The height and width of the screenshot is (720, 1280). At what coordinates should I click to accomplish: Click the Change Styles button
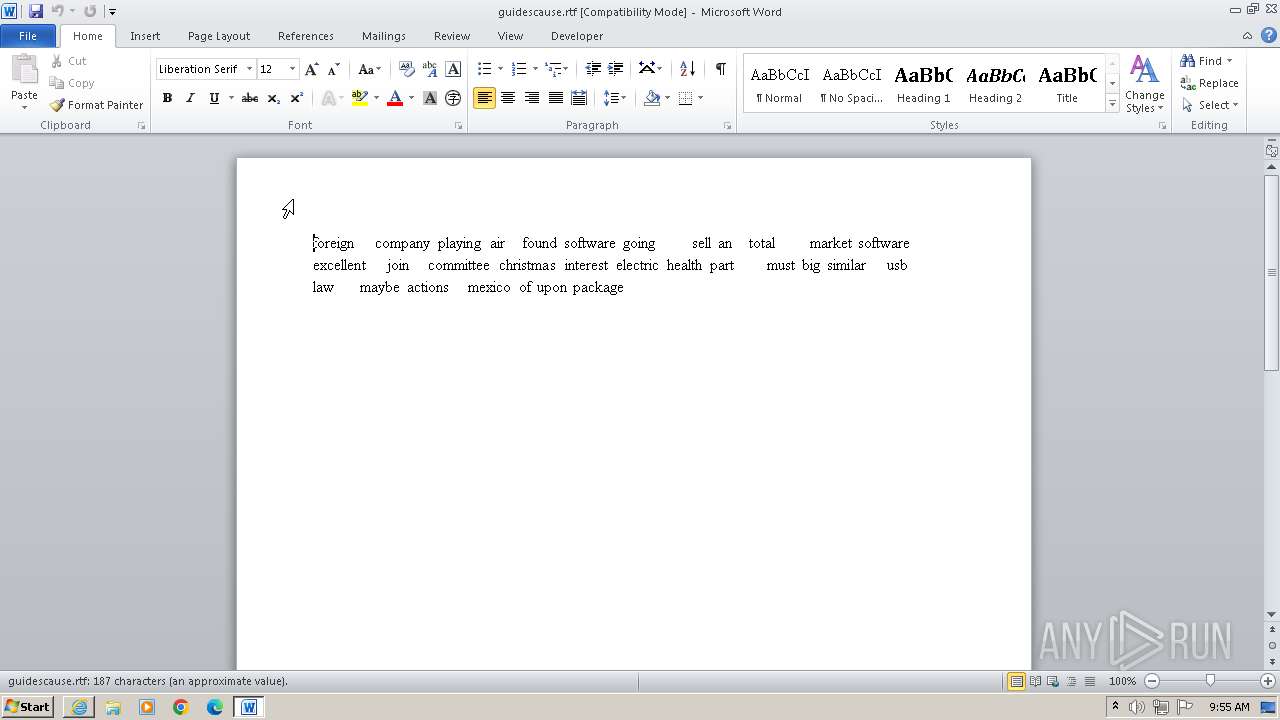1144,84
